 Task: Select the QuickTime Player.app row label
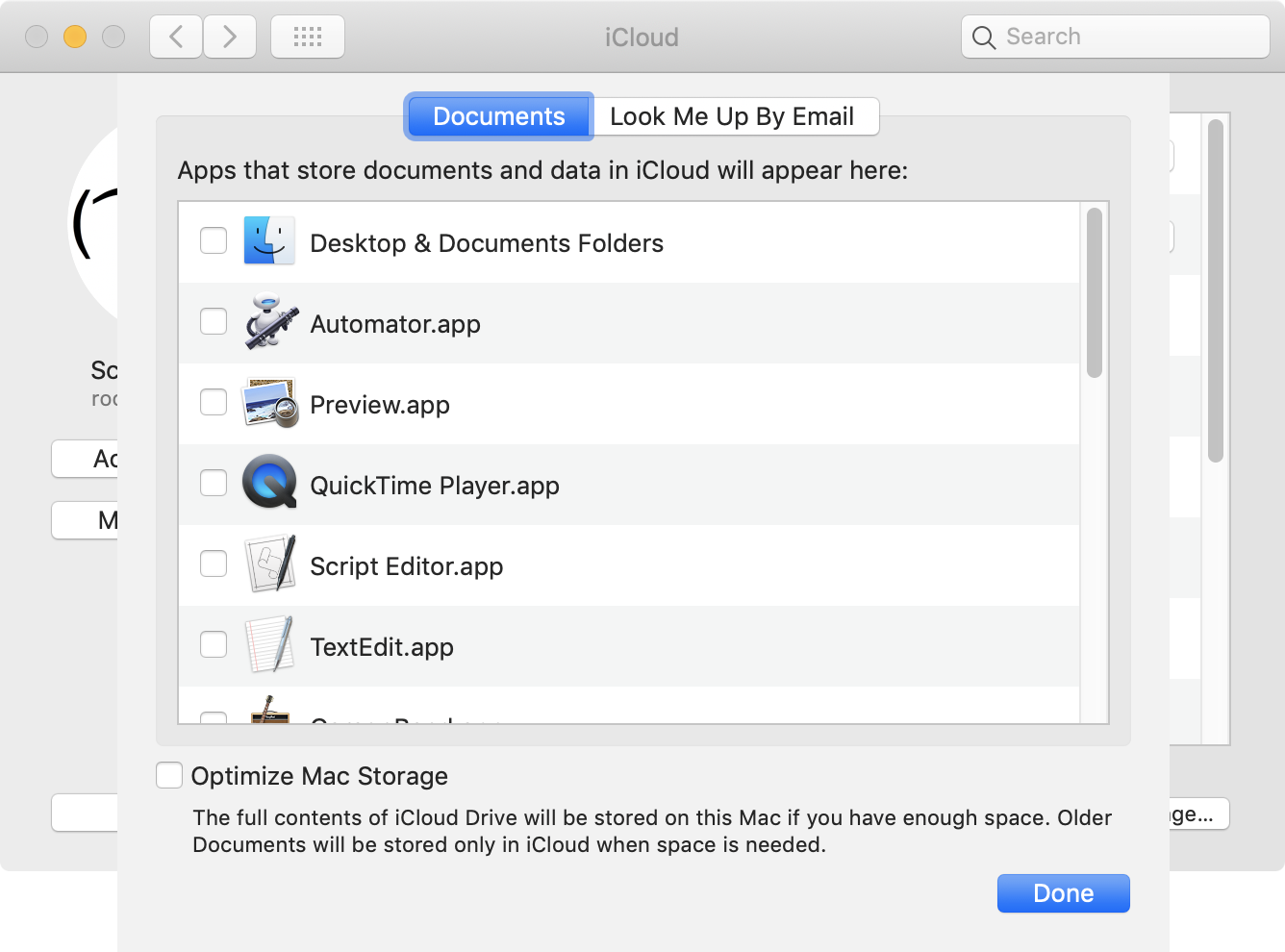435,486
